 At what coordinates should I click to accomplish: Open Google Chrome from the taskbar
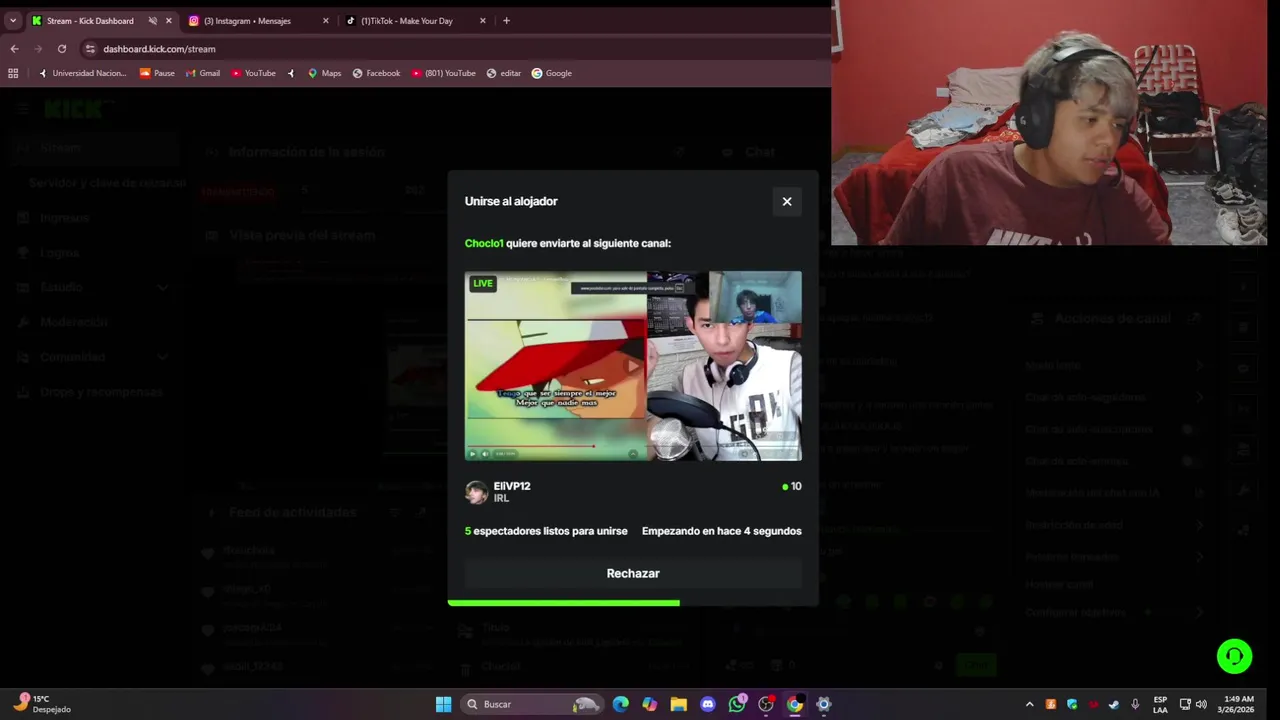click(x=795, y=704)
